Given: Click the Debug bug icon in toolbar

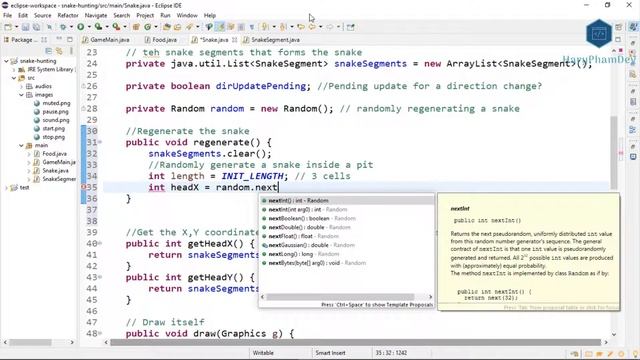Looking at the screenshot, I should (x=63, y=27).
